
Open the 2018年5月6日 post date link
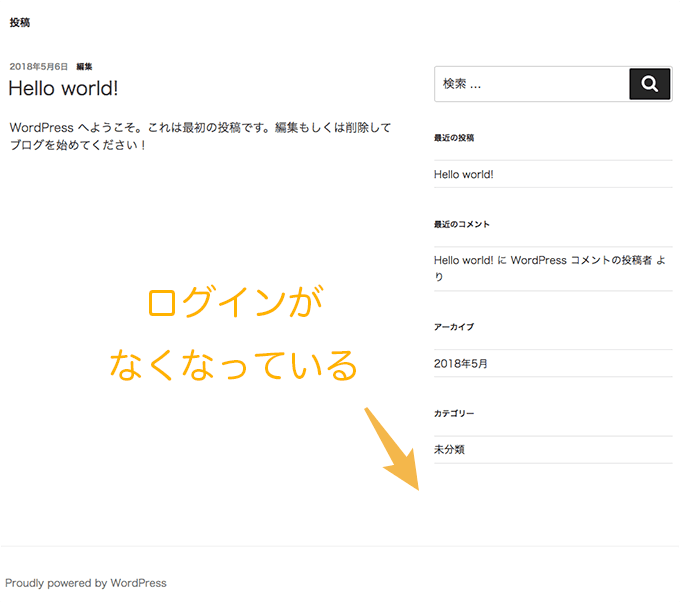(39, 66)
